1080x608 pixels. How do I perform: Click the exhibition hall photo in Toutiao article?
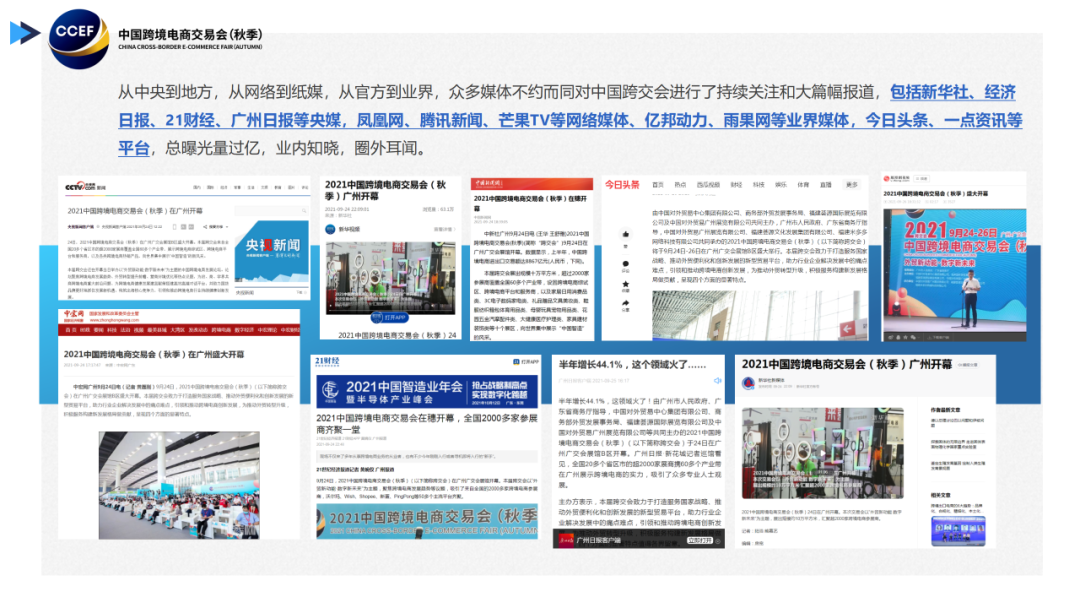tap(760, 315)
